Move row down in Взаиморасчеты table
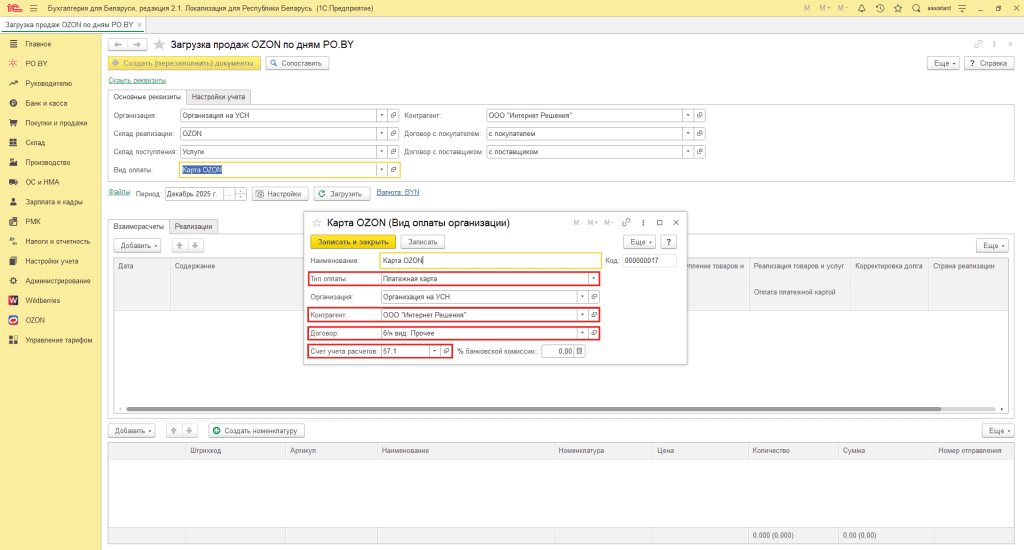Screen dimensions: 1024x550 click(195, 246)
